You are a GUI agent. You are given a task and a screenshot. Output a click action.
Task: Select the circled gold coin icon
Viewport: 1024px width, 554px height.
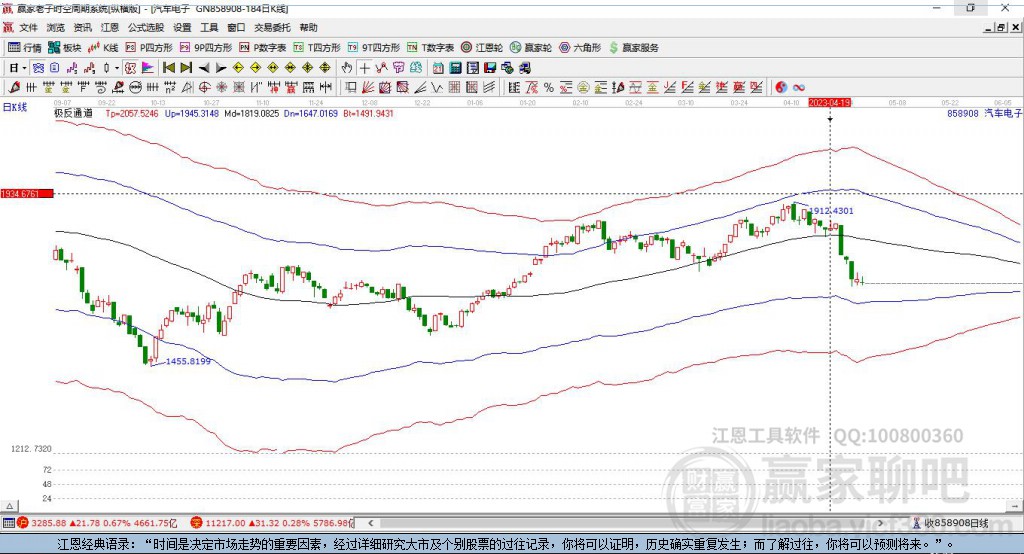583,88
